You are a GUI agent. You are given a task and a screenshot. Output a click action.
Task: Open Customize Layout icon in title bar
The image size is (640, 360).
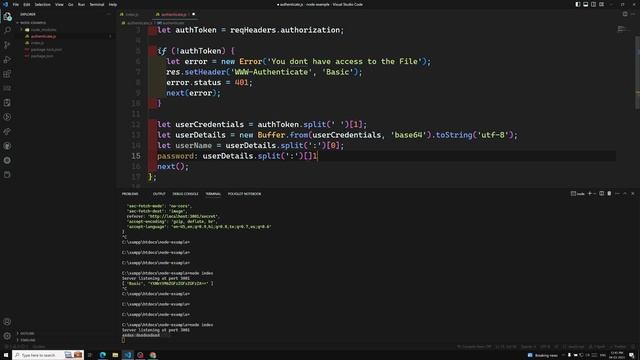[601, 4]
